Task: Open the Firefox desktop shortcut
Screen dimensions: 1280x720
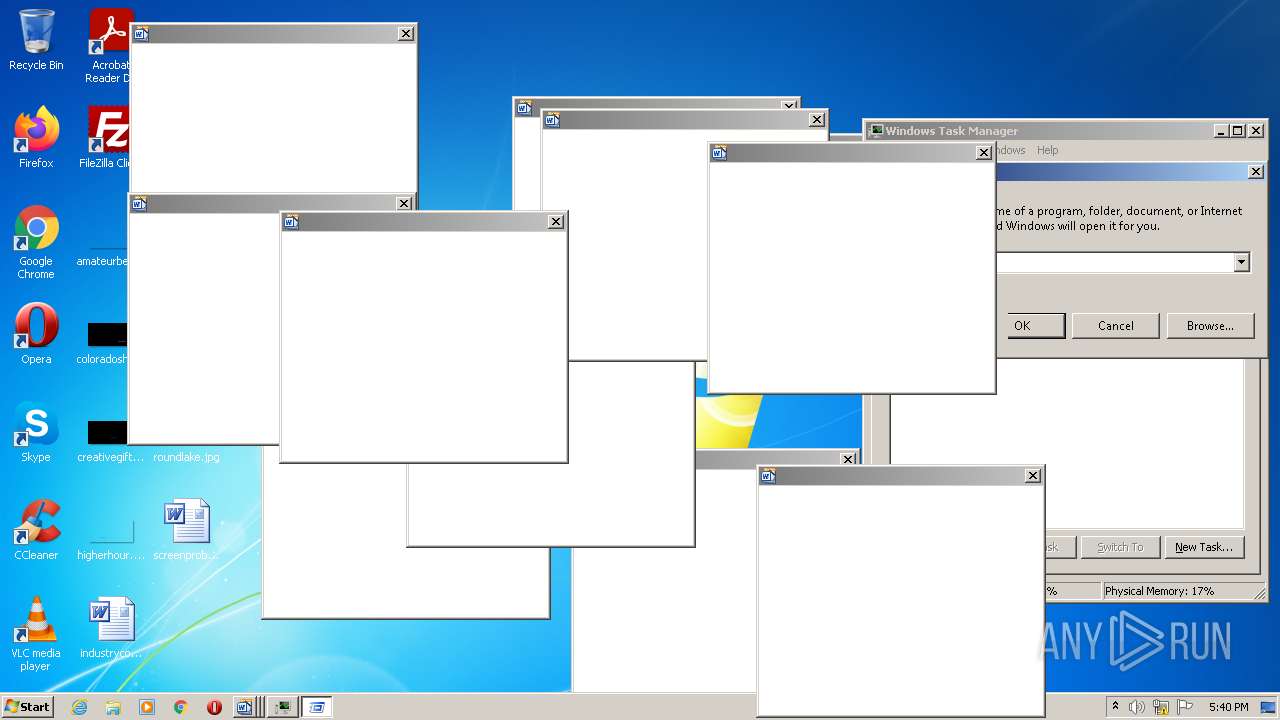Action: pyautogui.click(x=36, y=138)
